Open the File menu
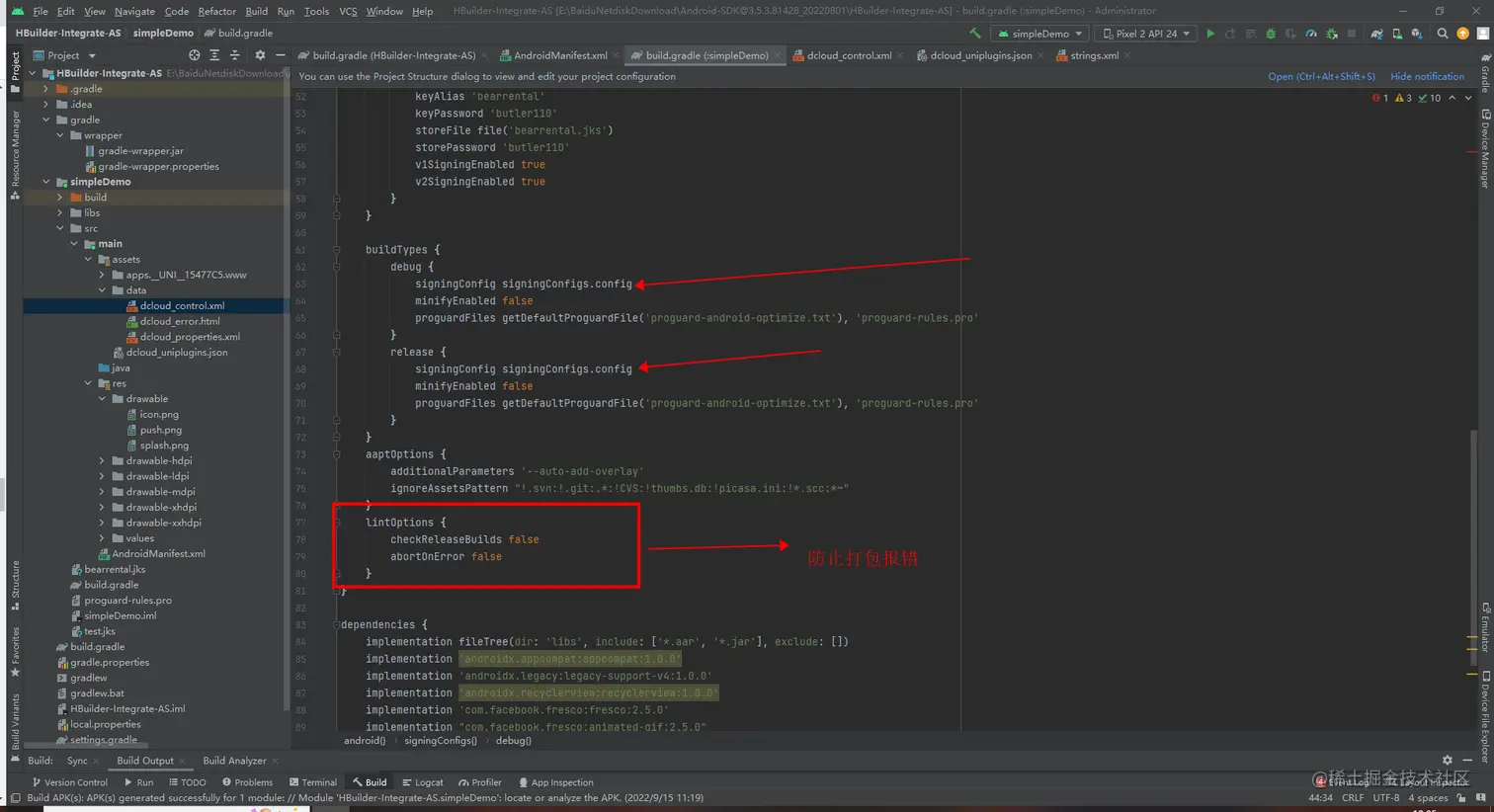 click(x=41, y=11)
